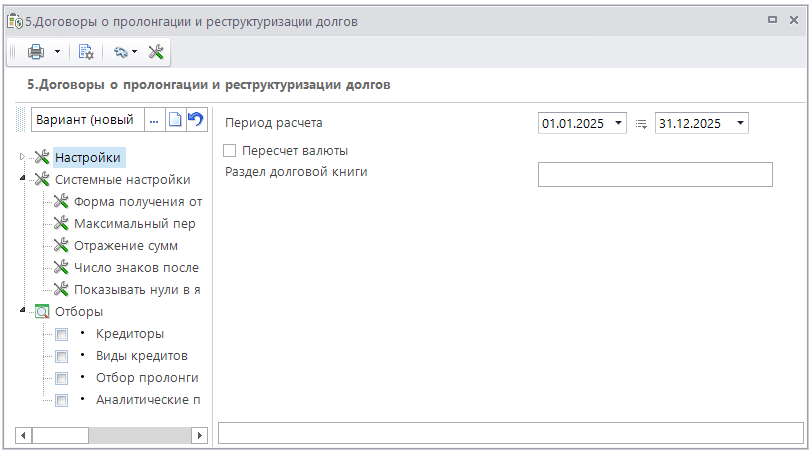This screenshot has width=812, height=454.
Task: Click the document settings icon in toolbar
Action: (x=86, y=52)
